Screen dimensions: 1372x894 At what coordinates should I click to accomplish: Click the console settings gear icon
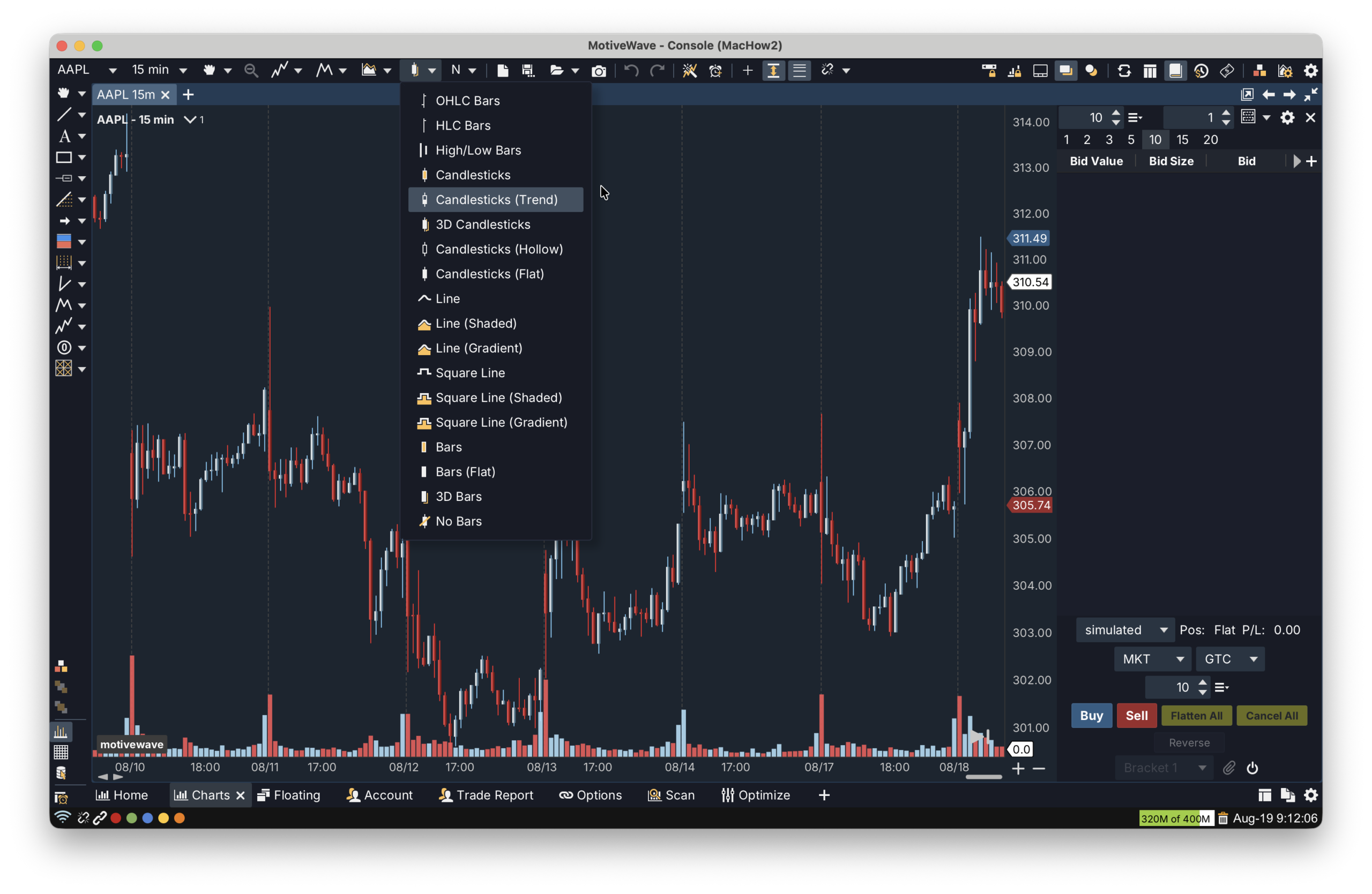point(1310,70)
